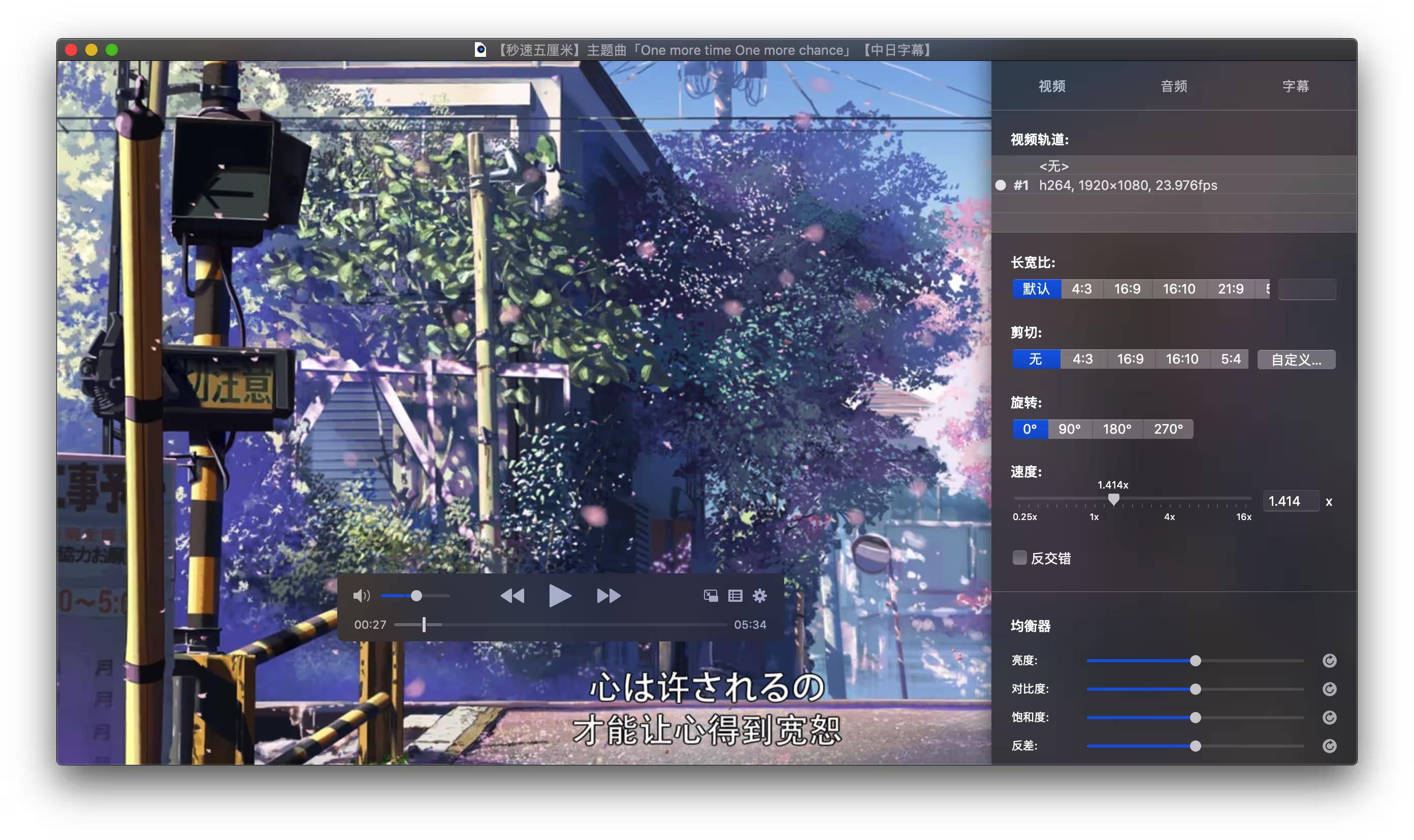Open the playlist panel icon
This screenshot has width=1414, height=840.
[735, 596]
